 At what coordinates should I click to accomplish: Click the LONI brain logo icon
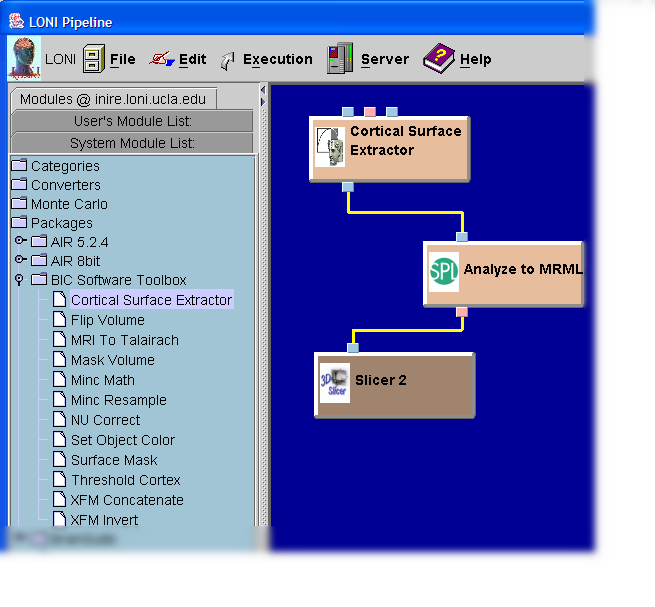24,59
